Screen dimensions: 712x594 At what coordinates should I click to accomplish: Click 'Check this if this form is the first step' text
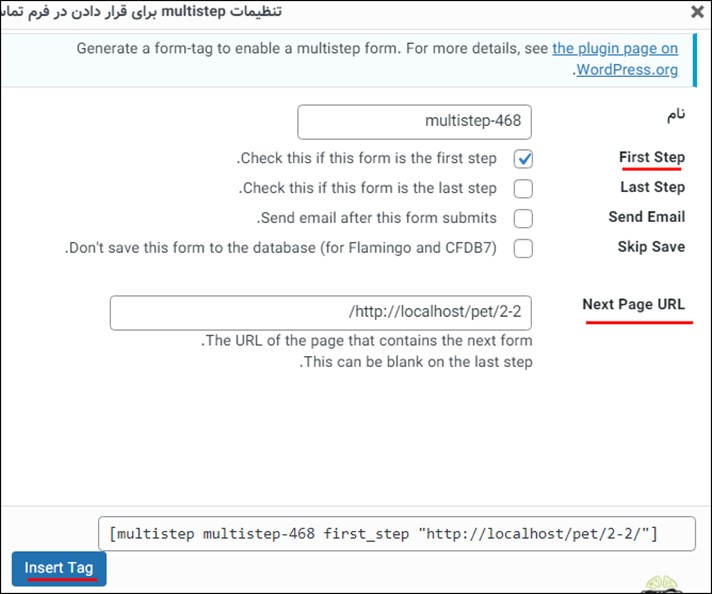[366, 158]
